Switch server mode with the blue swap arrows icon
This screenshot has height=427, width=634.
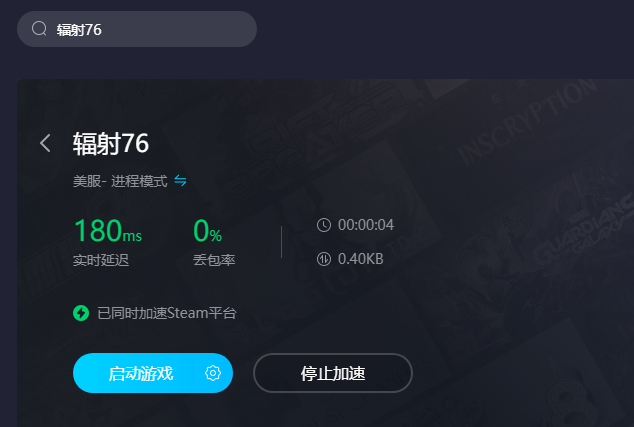[180, 180]
